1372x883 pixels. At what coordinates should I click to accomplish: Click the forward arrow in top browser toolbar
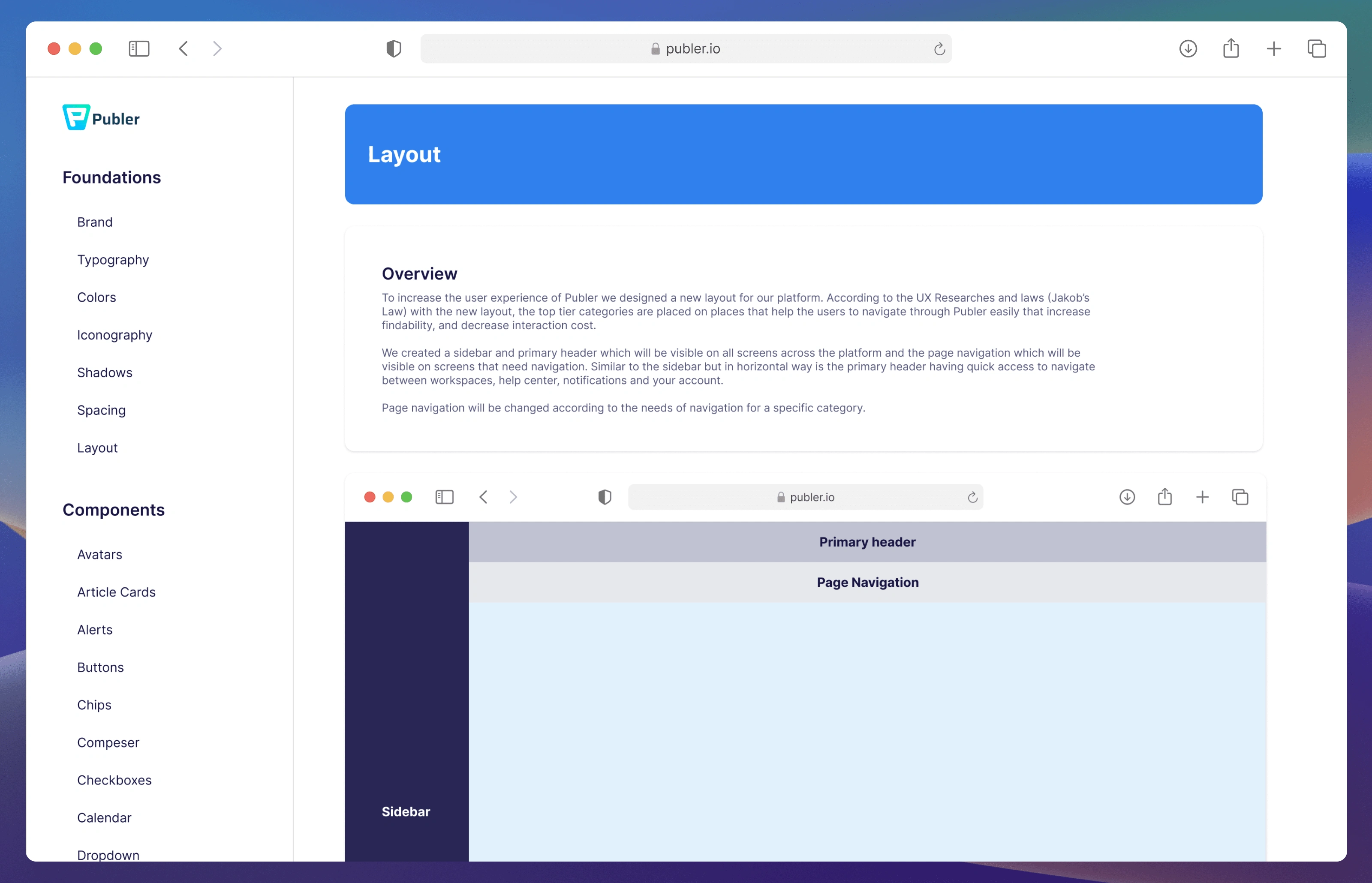pos(217,49)
